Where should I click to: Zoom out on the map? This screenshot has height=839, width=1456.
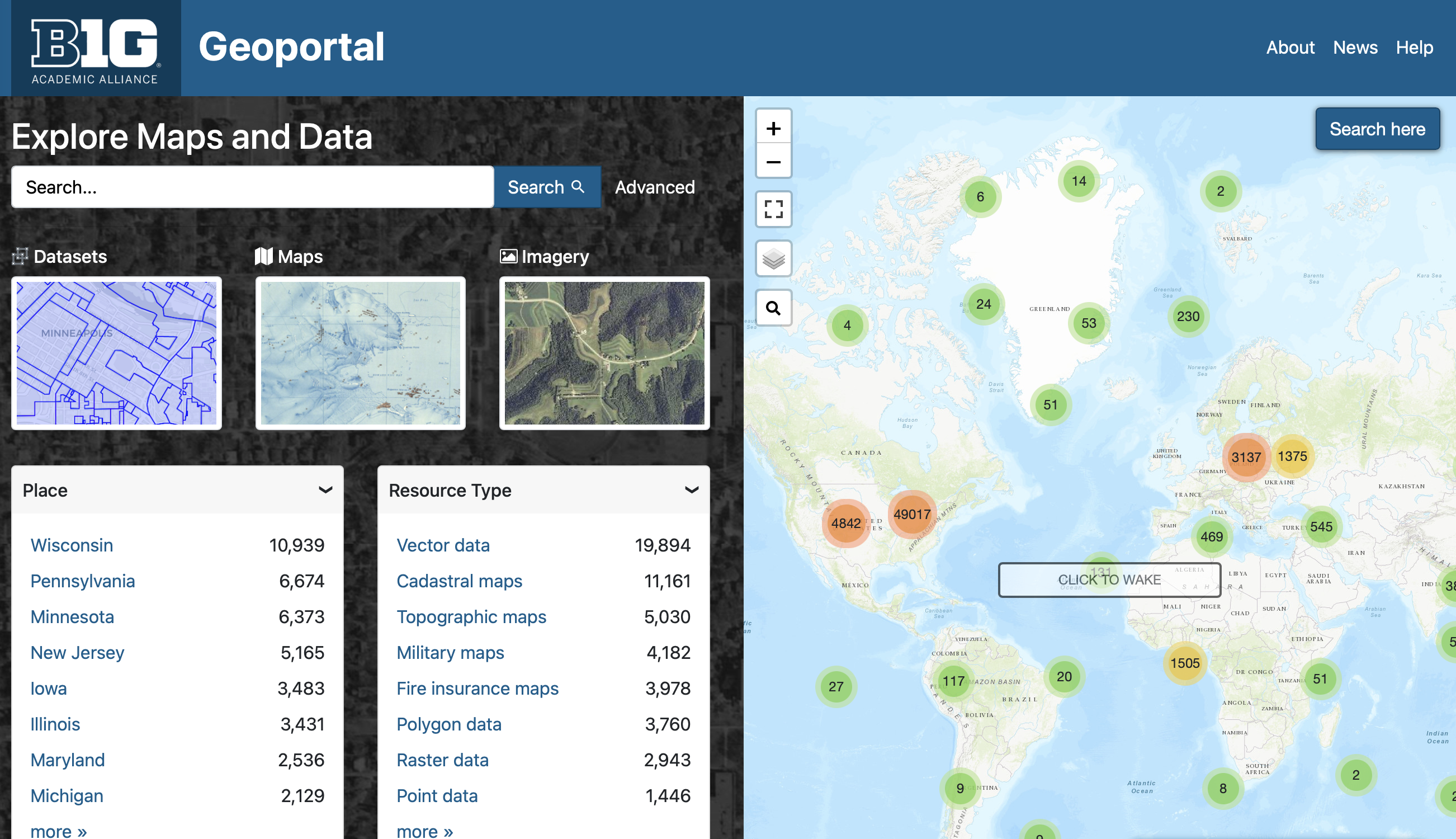click(773, 162)
